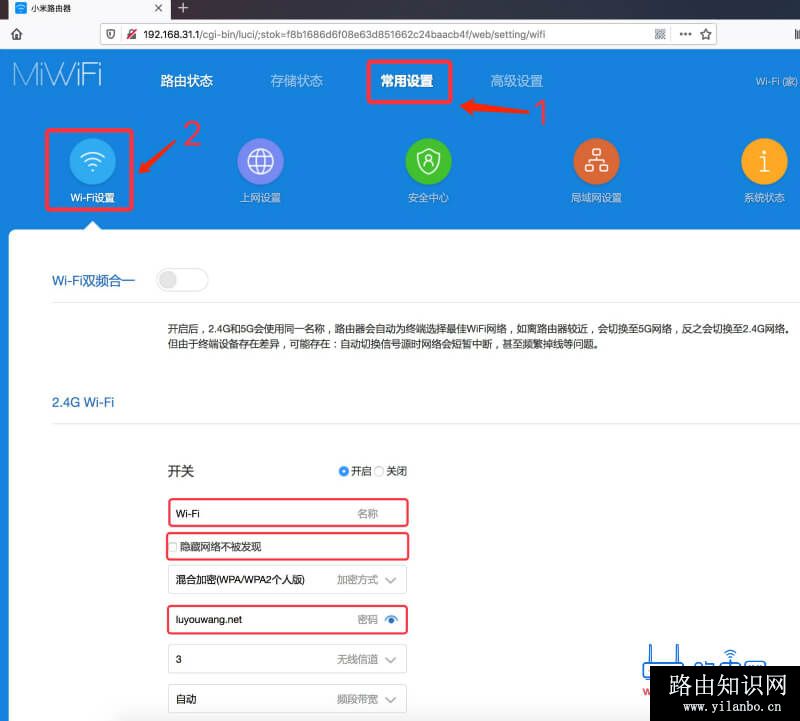Open Wi-Fi设置 icon

click(x=92, y=162)
